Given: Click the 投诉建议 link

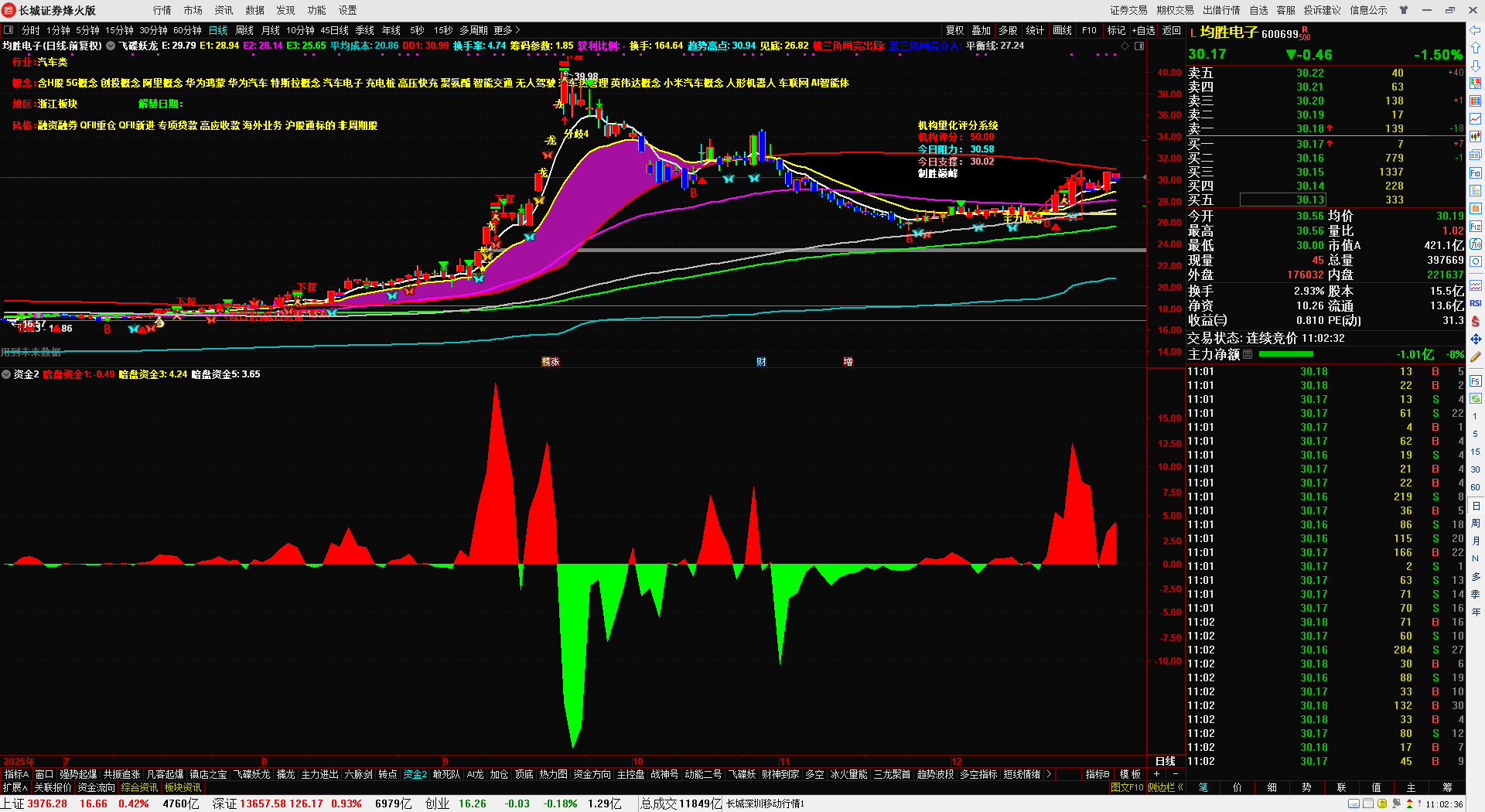Looking at the screenshot, I should [x=1323, y=10].
